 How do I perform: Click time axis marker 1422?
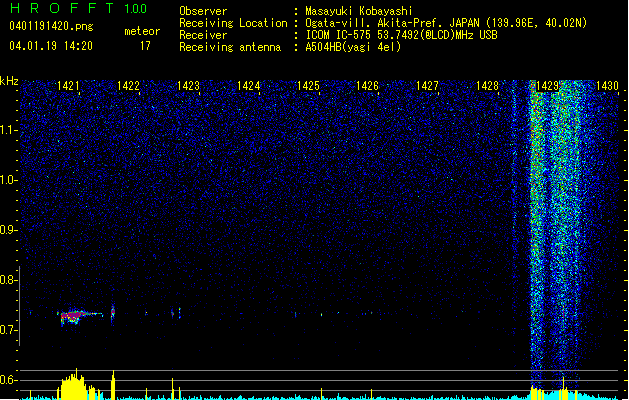click(x=128, y=86)
